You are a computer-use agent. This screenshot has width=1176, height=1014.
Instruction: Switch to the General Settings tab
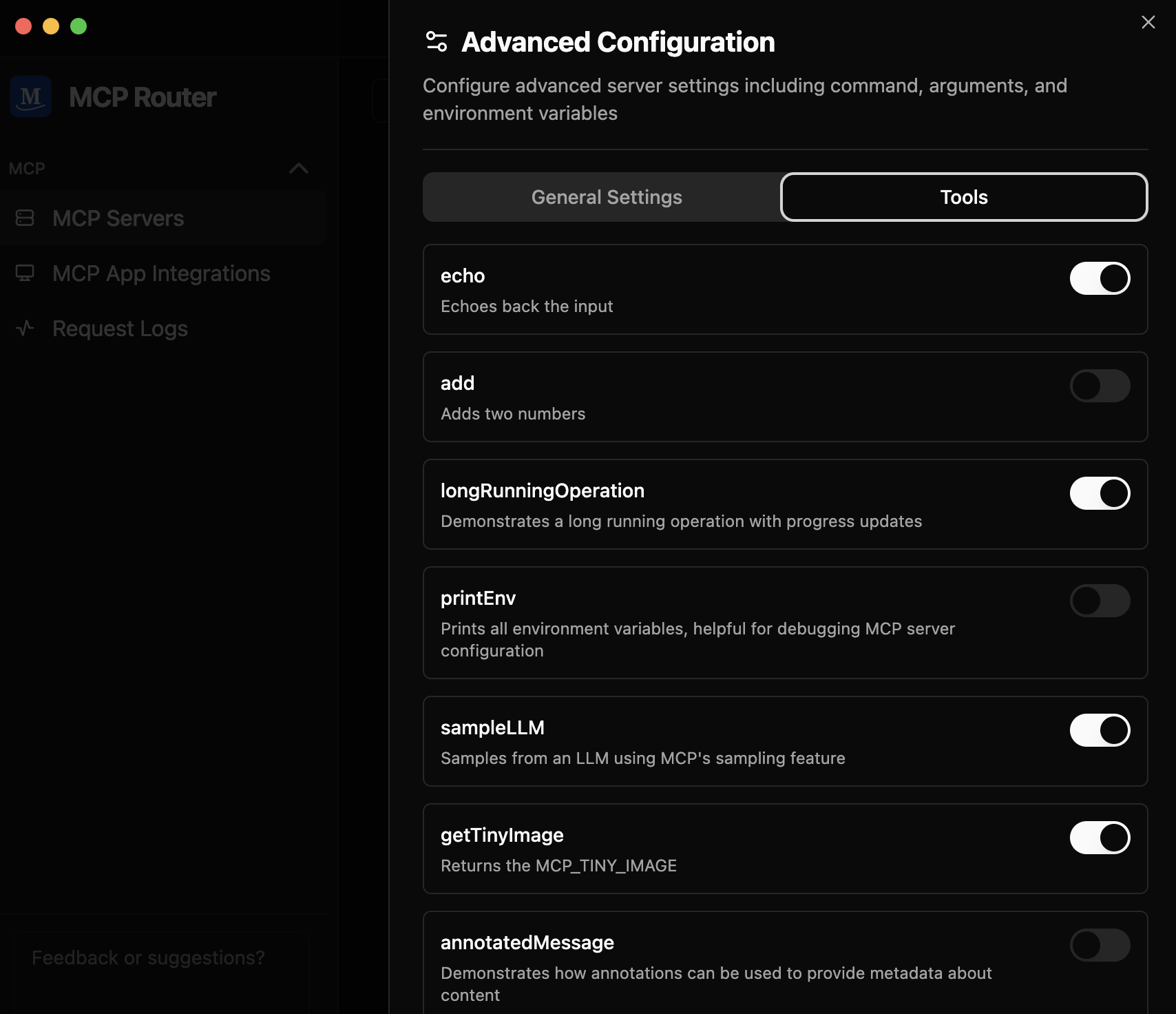606,197
